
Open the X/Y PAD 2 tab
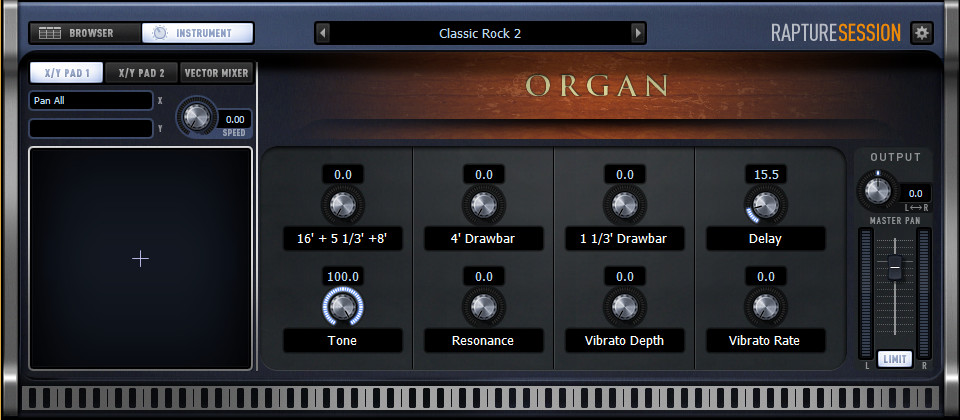pos(141,73)
